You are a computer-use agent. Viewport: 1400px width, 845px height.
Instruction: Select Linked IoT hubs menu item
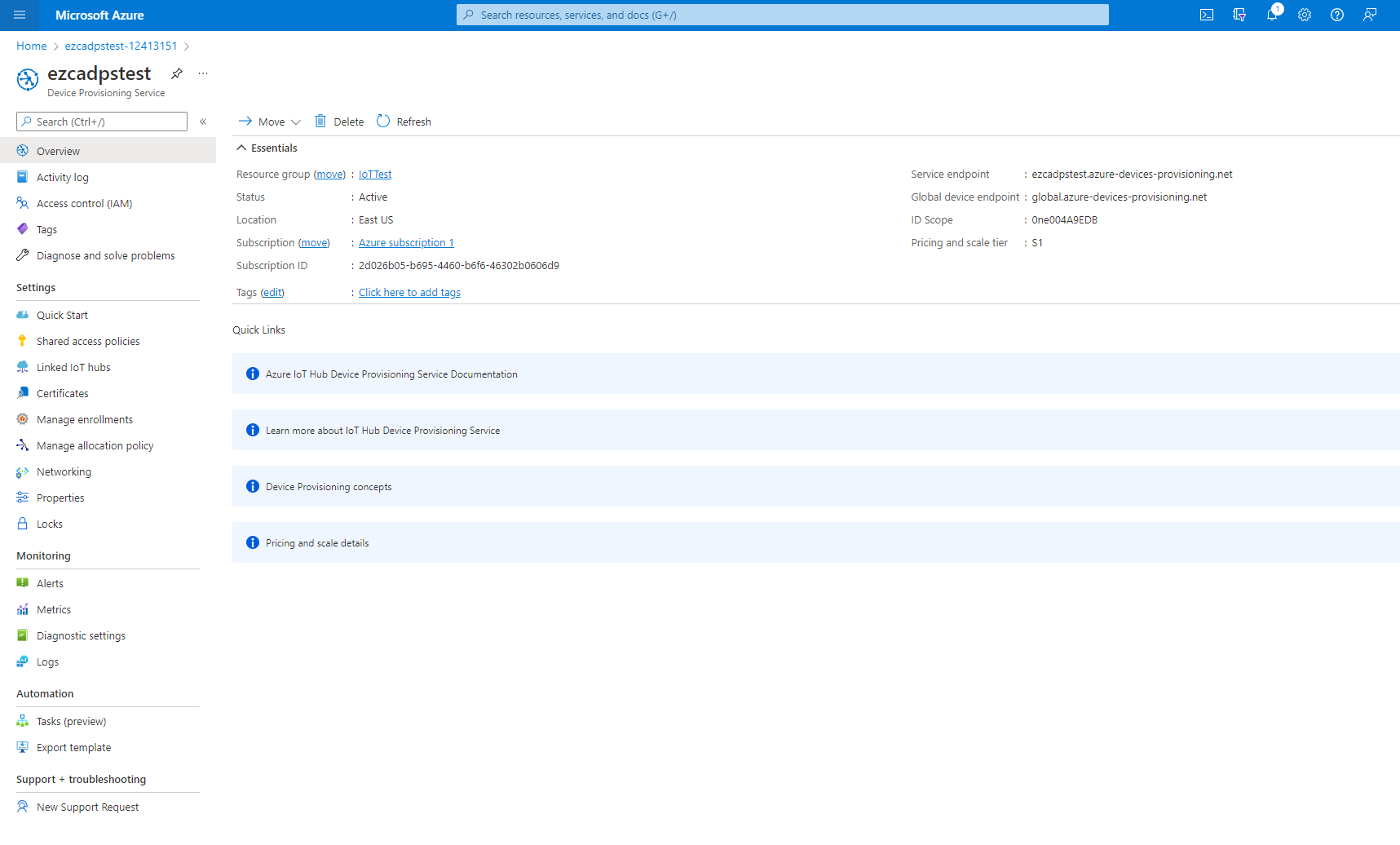pyautogui.click(x=73, y=368)
